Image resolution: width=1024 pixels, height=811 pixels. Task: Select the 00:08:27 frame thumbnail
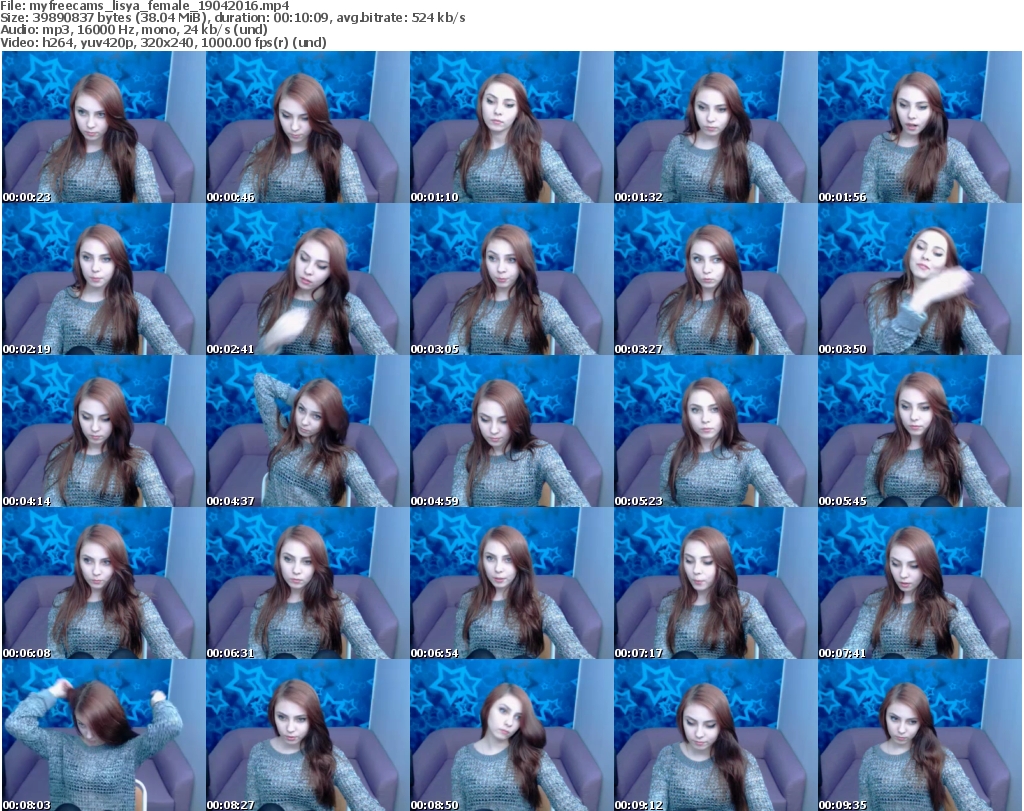pos(308,735)
